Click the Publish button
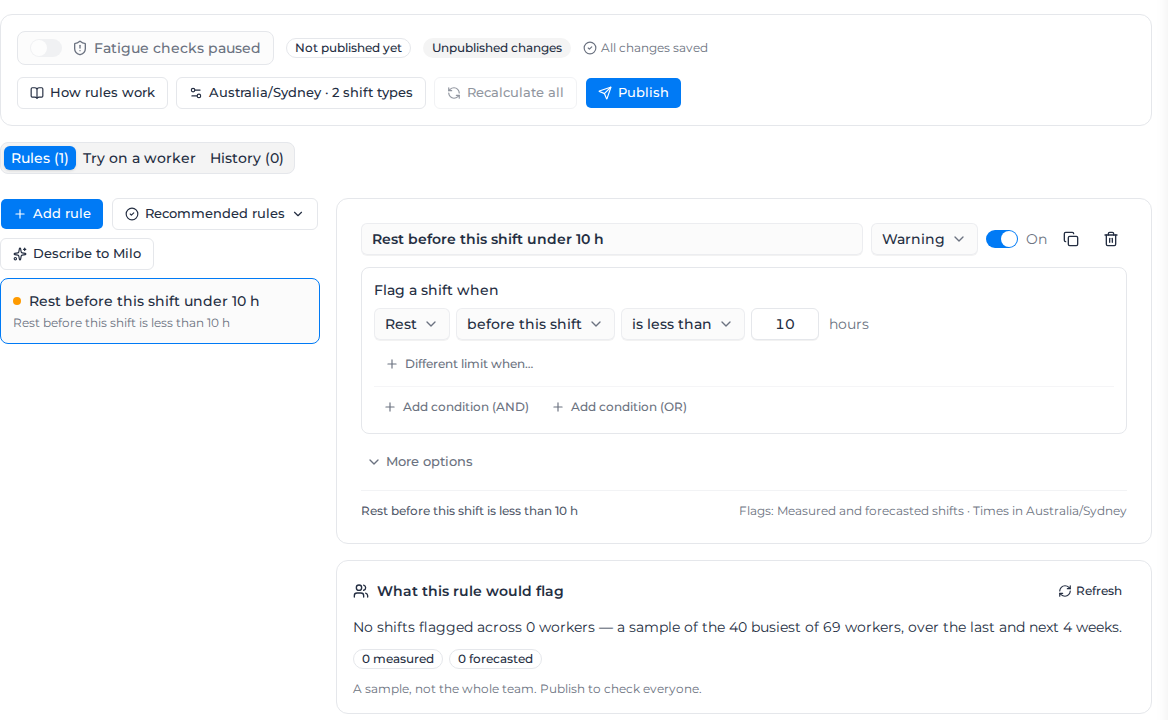Image resolution: width=1168 pixels, height=720 pixels. [633, 93]
